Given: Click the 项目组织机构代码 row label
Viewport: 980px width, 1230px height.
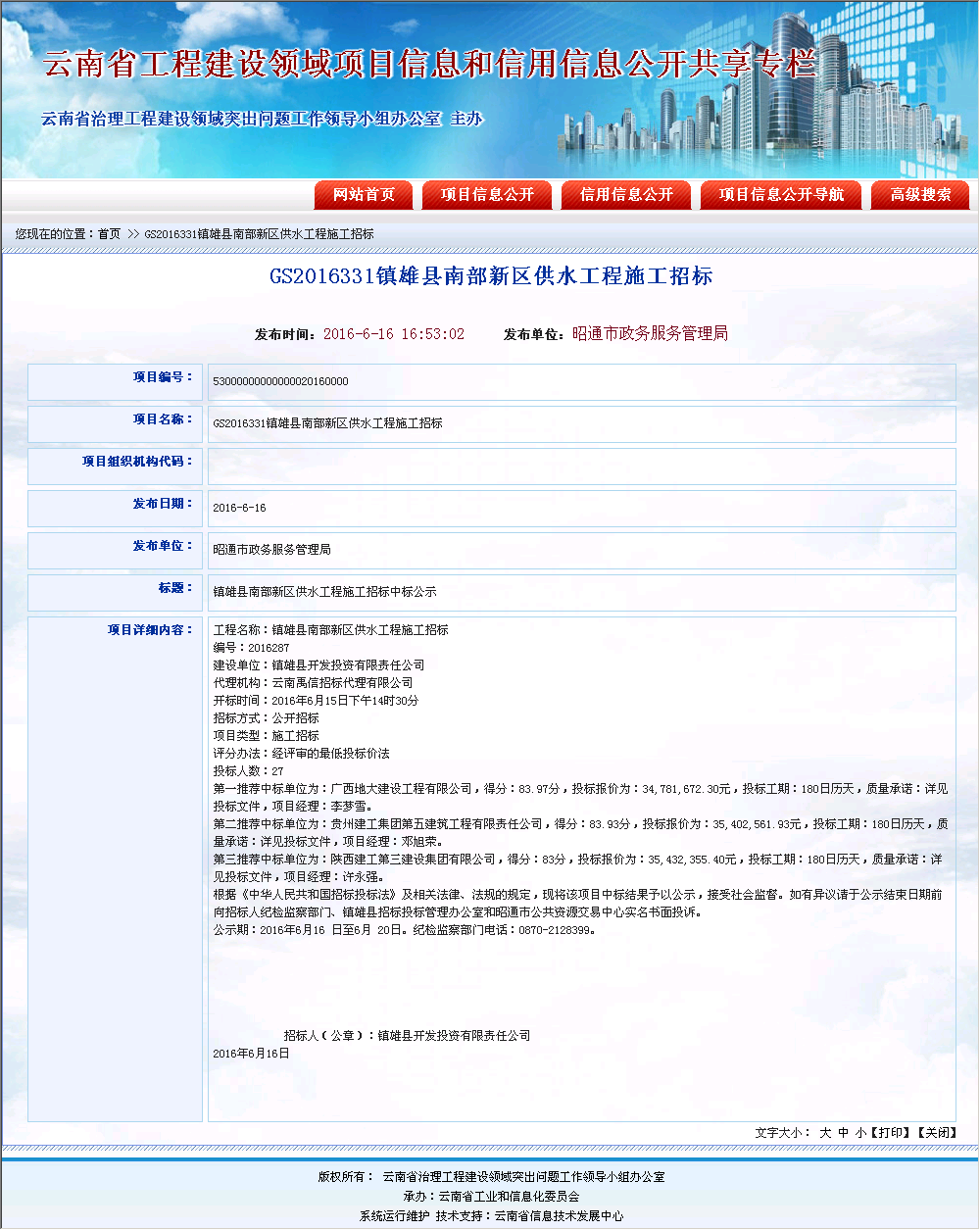Looking at the screenshot, I should [x=137, y=461].
